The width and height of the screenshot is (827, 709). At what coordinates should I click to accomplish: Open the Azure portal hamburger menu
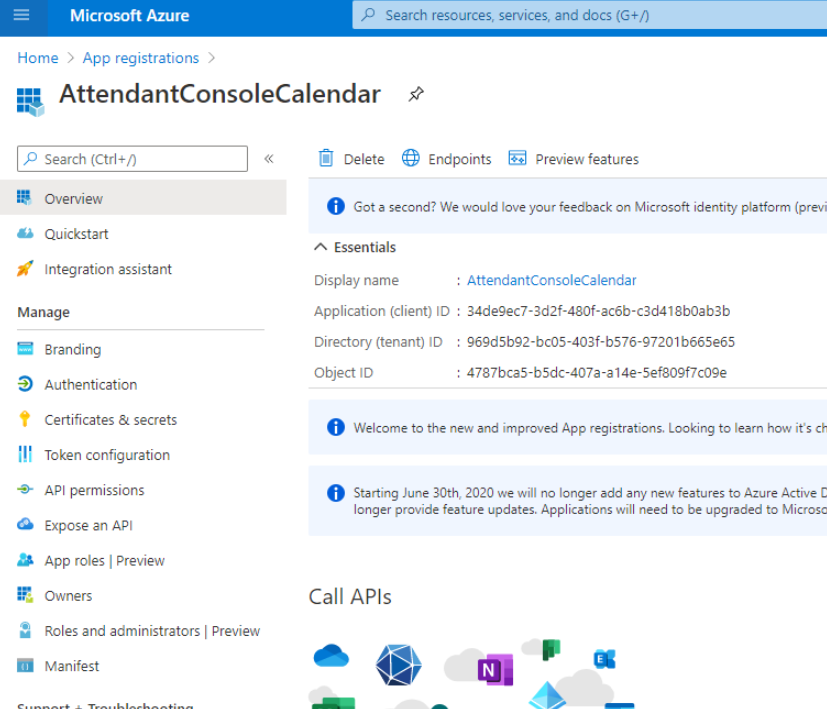[22, 16]
